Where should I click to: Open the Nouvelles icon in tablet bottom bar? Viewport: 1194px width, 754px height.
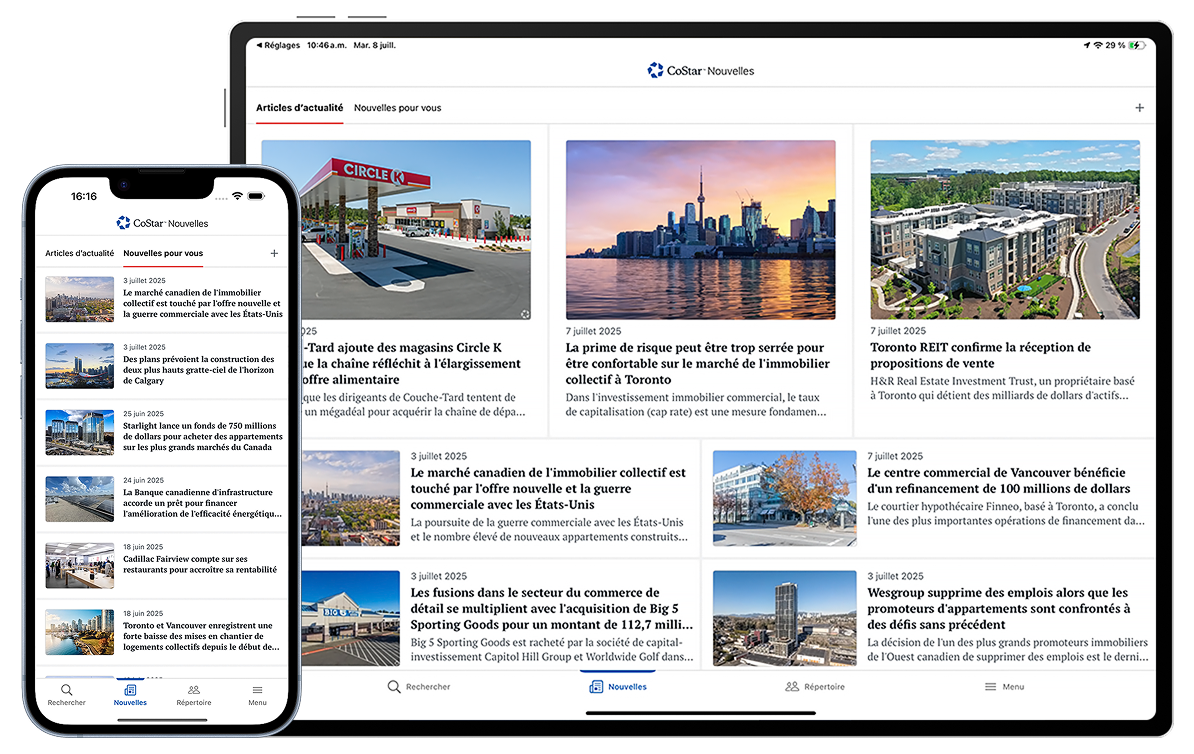pos(596,687)
